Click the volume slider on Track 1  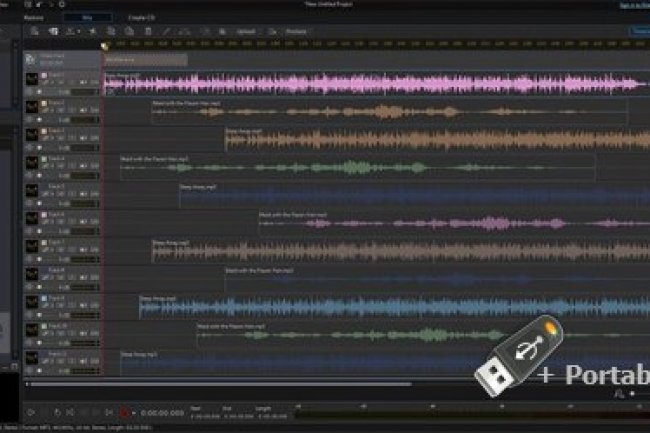pos(84,92)
